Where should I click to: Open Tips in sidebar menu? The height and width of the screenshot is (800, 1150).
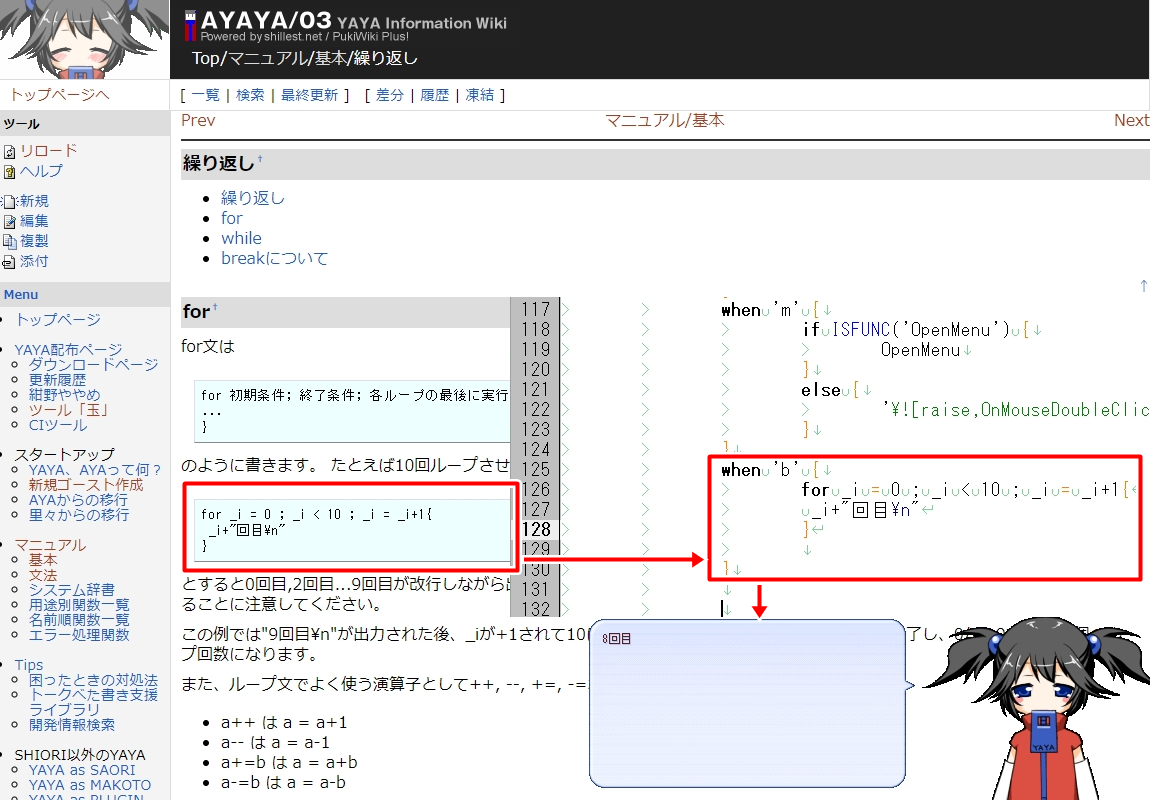coord(29,665)
